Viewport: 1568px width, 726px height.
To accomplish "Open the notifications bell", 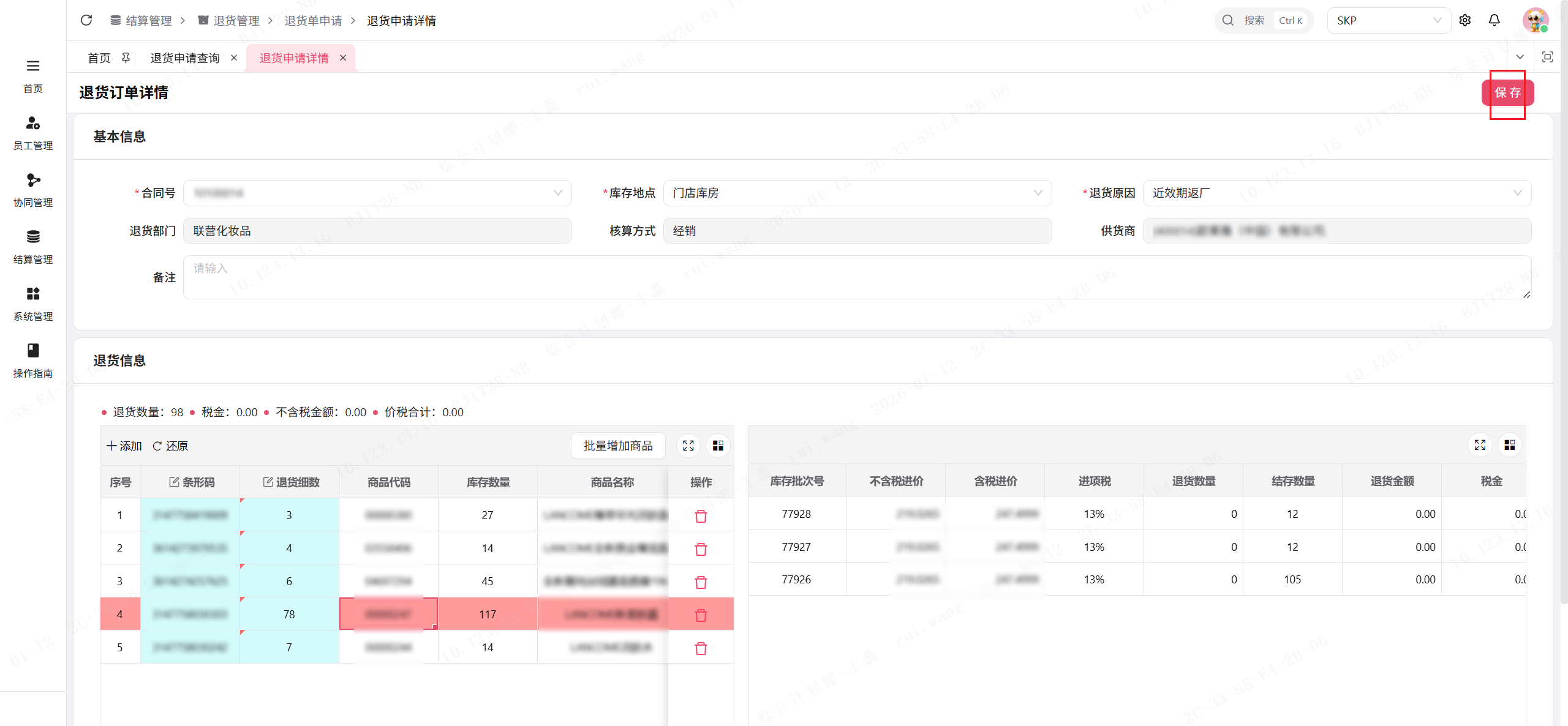I will (x=1494, y=20).
